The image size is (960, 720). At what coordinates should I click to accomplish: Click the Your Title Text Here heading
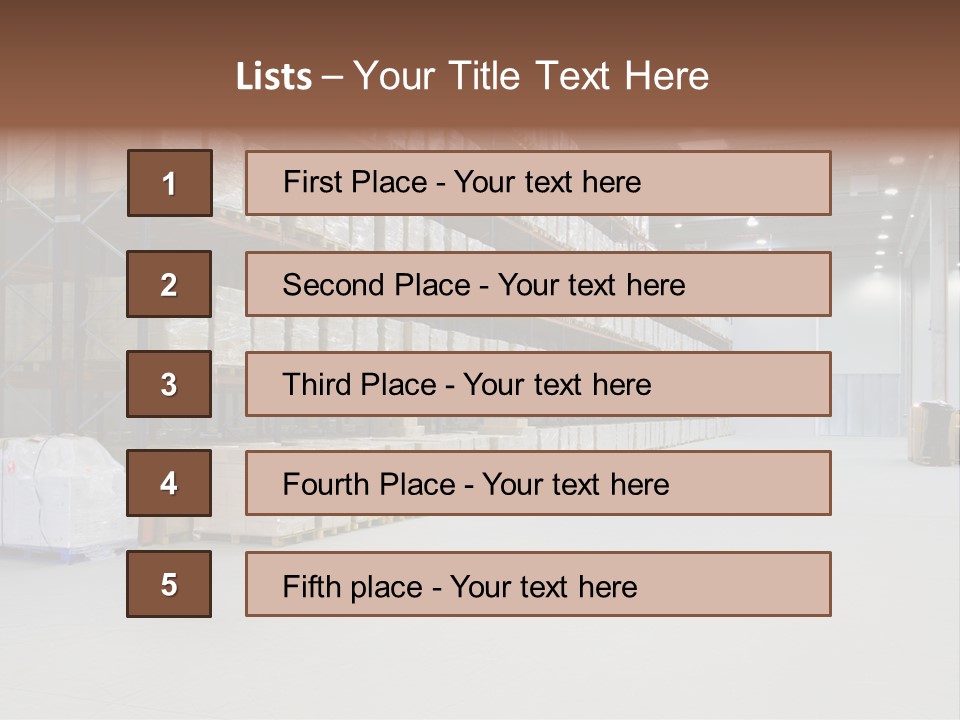[531, 76]
